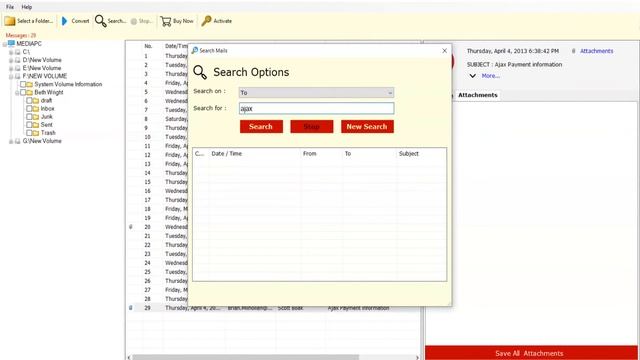The image size is (640, 360).
Task: Click the attachment icon on row 20
Action: (131, 227)
